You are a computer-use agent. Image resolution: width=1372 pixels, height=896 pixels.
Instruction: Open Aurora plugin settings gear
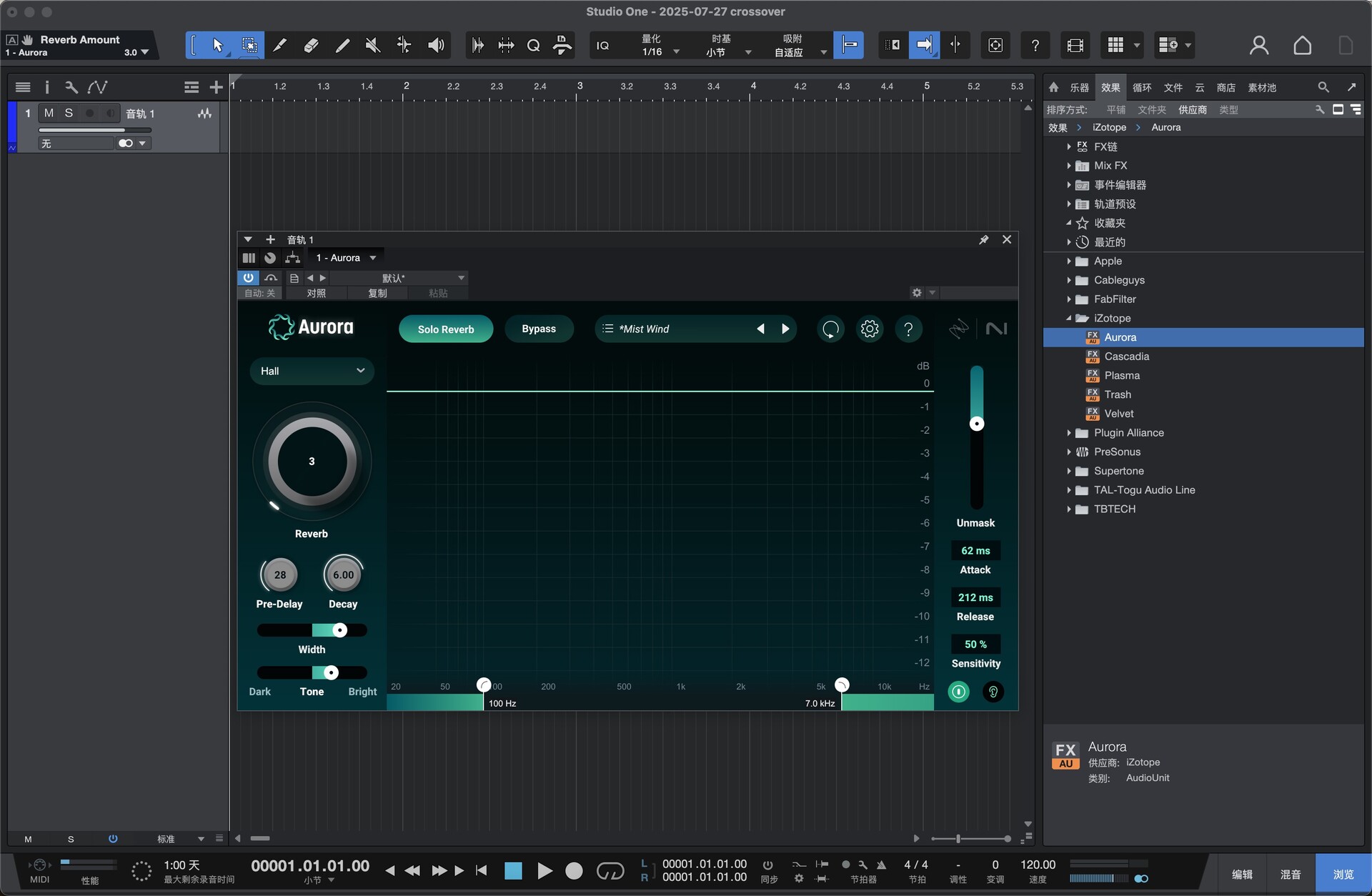click(870, 329)
